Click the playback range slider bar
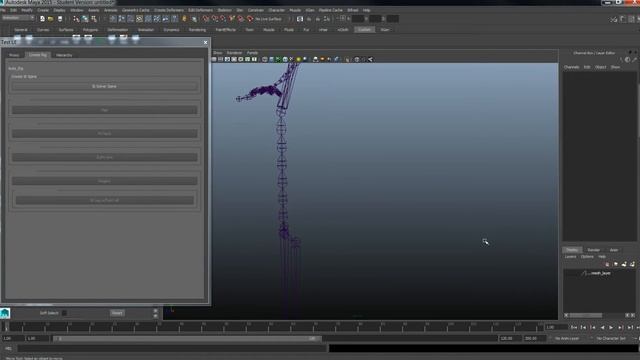 (187, 338)
